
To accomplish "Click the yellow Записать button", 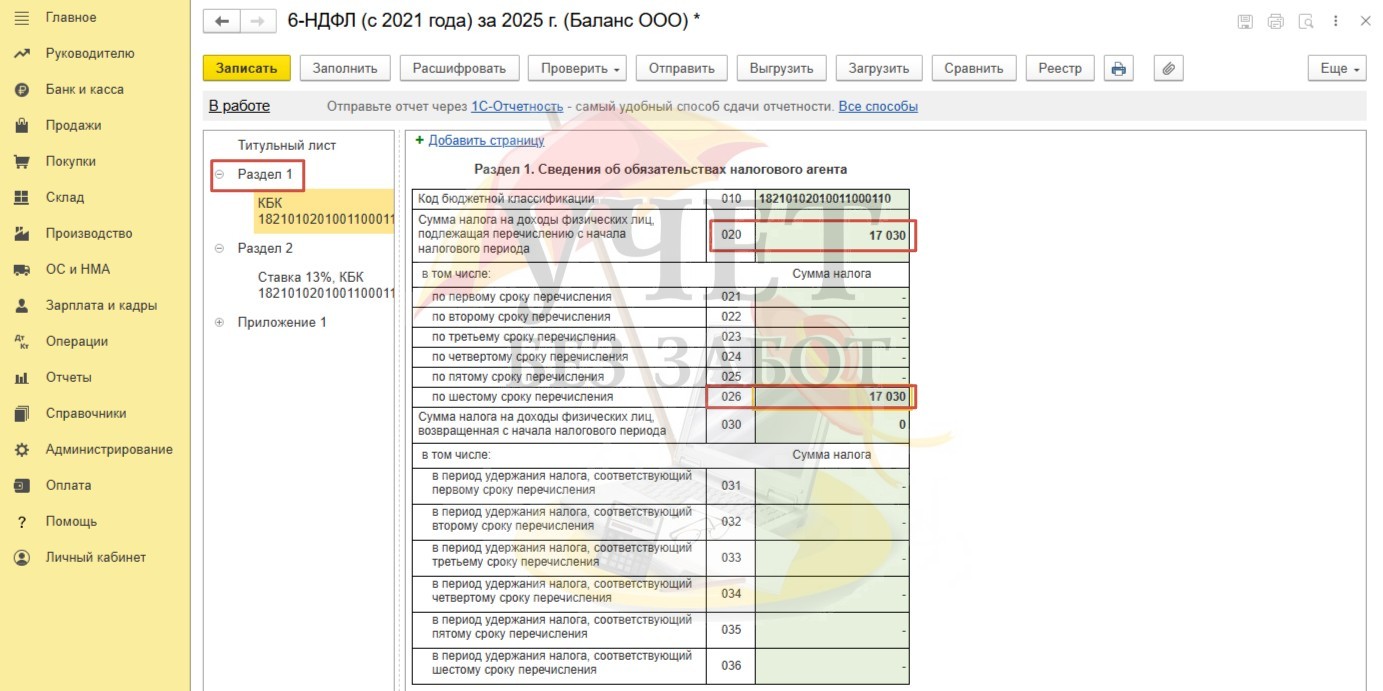I will 246,68.
